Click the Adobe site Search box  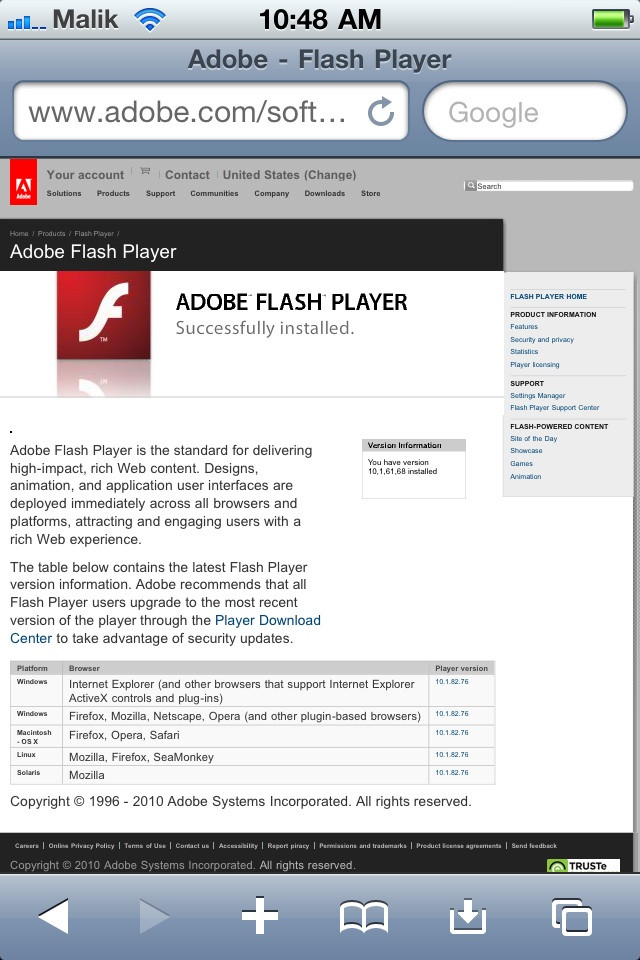click(x=554, y=186)
